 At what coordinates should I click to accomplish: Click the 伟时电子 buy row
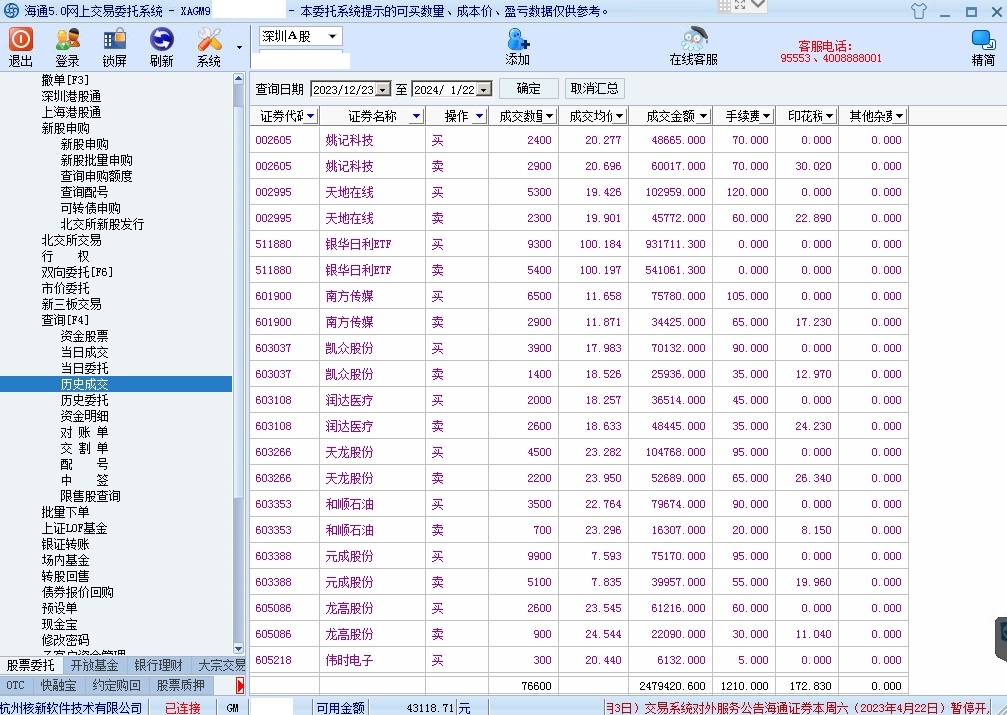(x=579, y=660)
